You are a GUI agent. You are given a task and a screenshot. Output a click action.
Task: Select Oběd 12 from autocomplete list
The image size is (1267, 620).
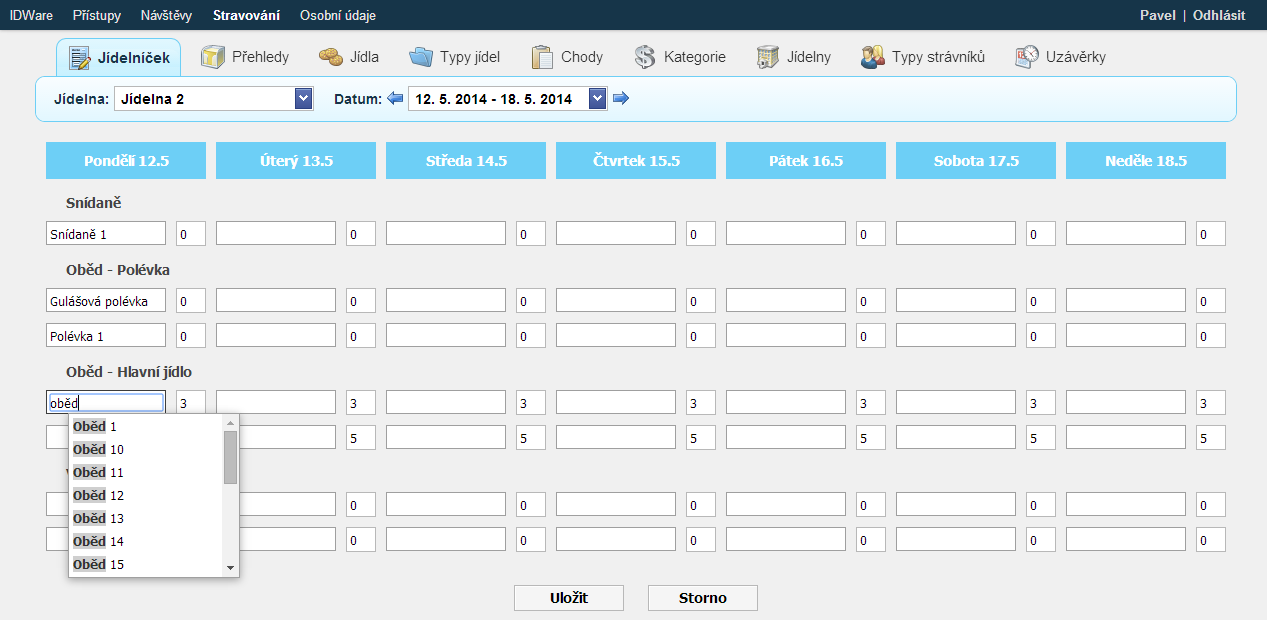coord(98,495)
